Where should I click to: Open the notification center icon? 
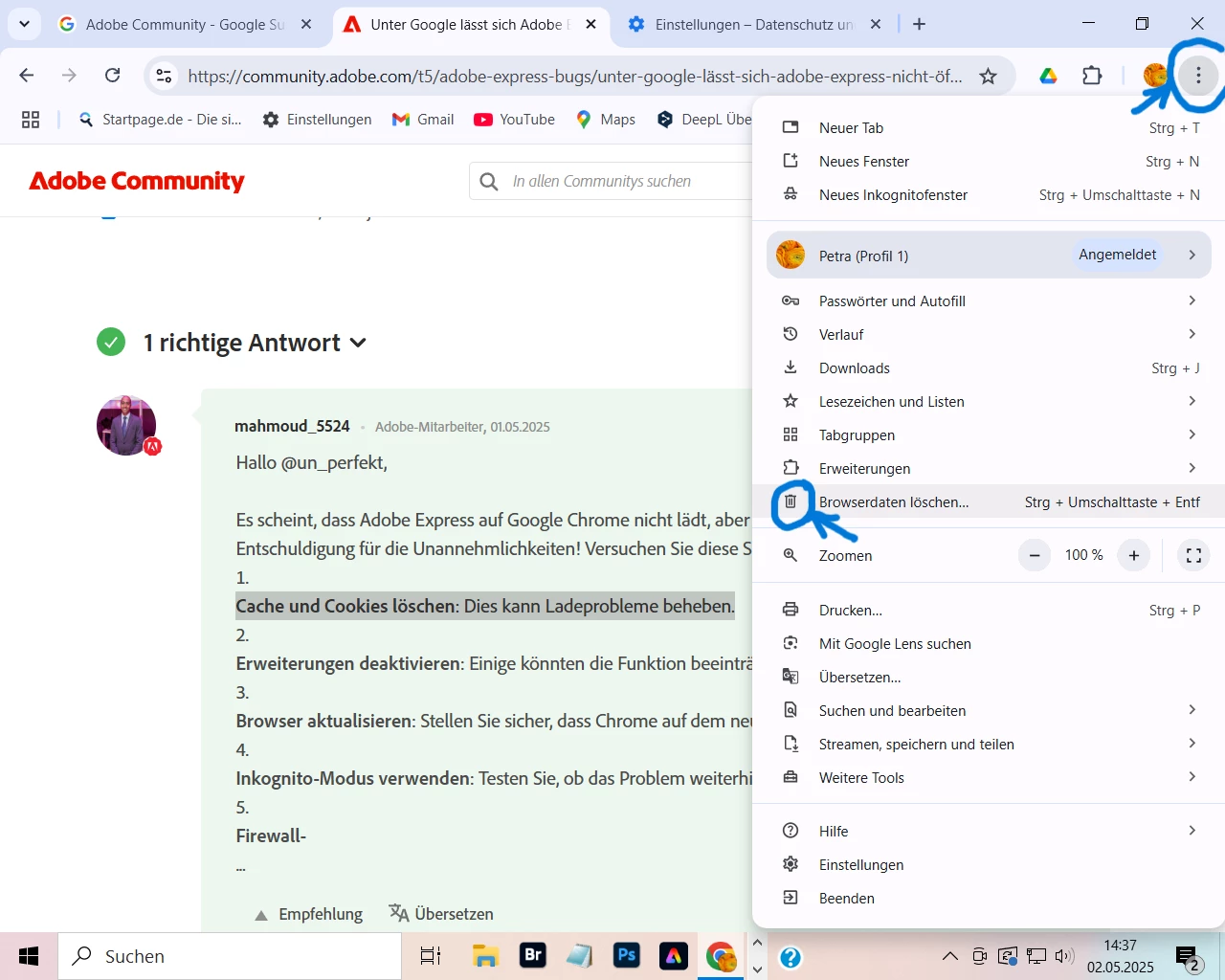click(1189, 957)
